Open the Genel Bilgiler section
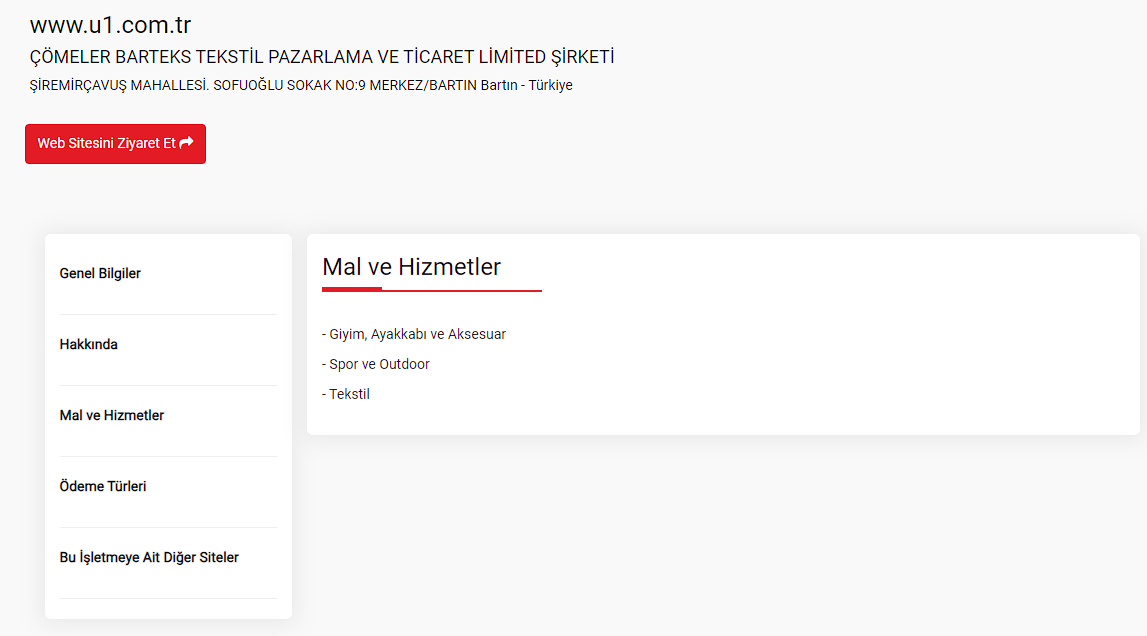Image resolution: width=1147 pixels, height=636 pixels. 100,273
